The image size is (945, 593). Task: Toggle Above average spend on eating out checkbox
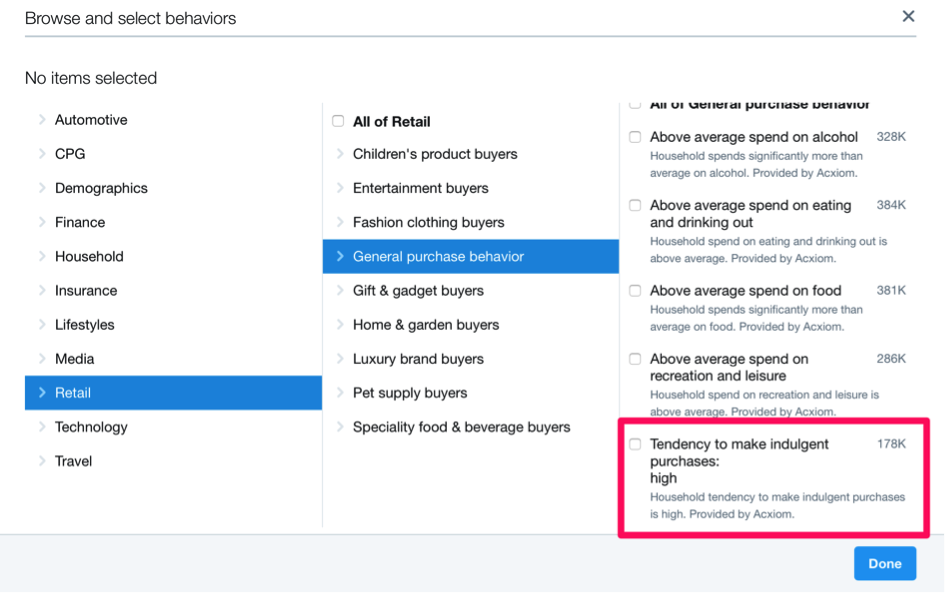[x=635, y=205]
